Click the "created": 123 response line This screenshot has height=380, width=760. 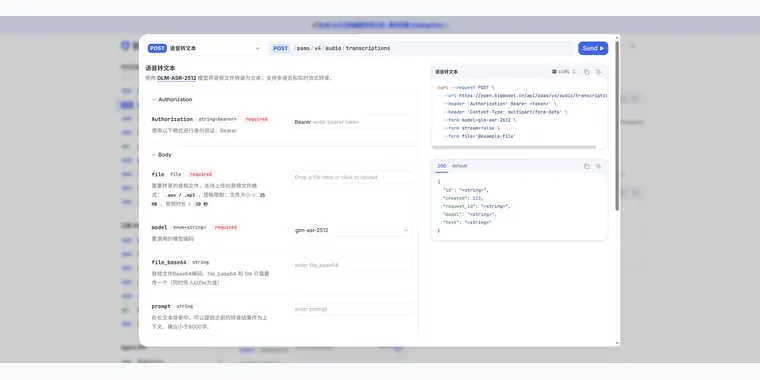tap(463, 198)
